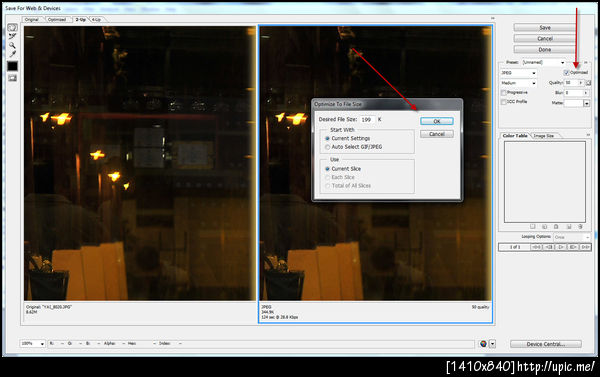Open the Matte color dropdown
The height and width of the screenshot is (377, 600).
pos(587,103)
